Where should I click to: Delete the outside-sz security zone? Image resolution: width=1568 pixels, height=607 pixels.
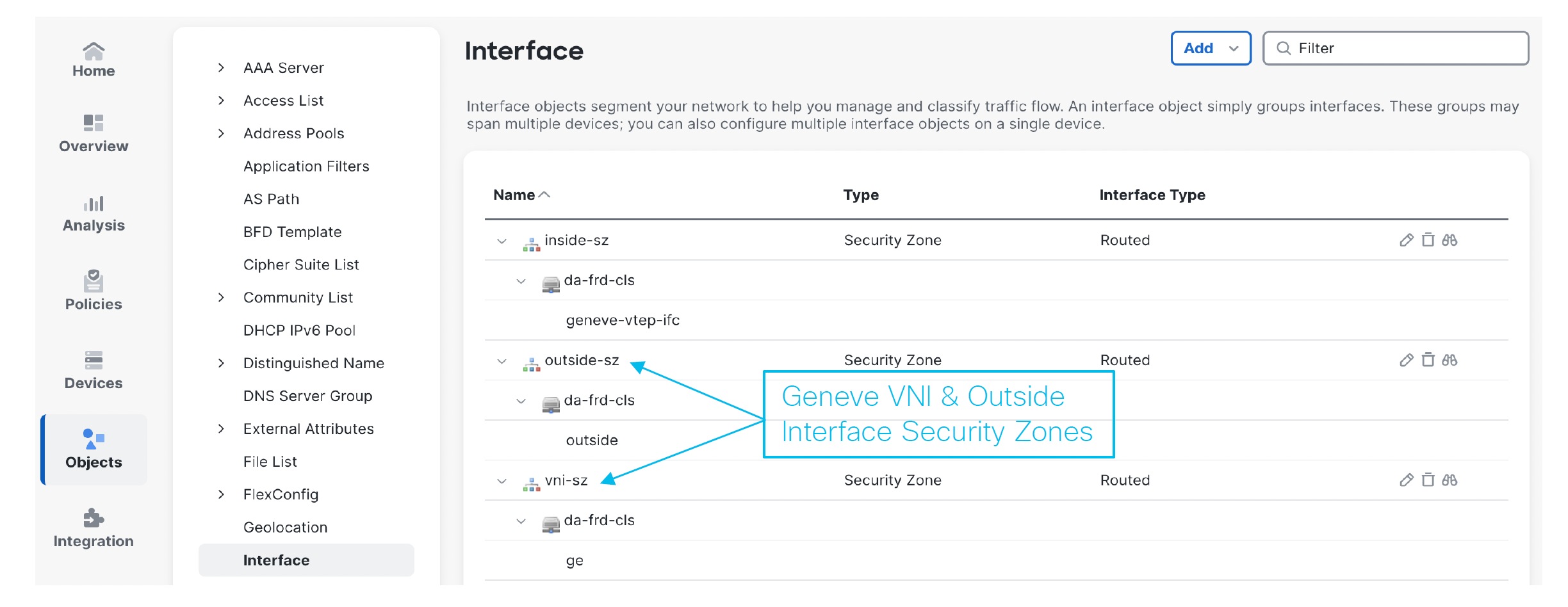(1428, 360)
